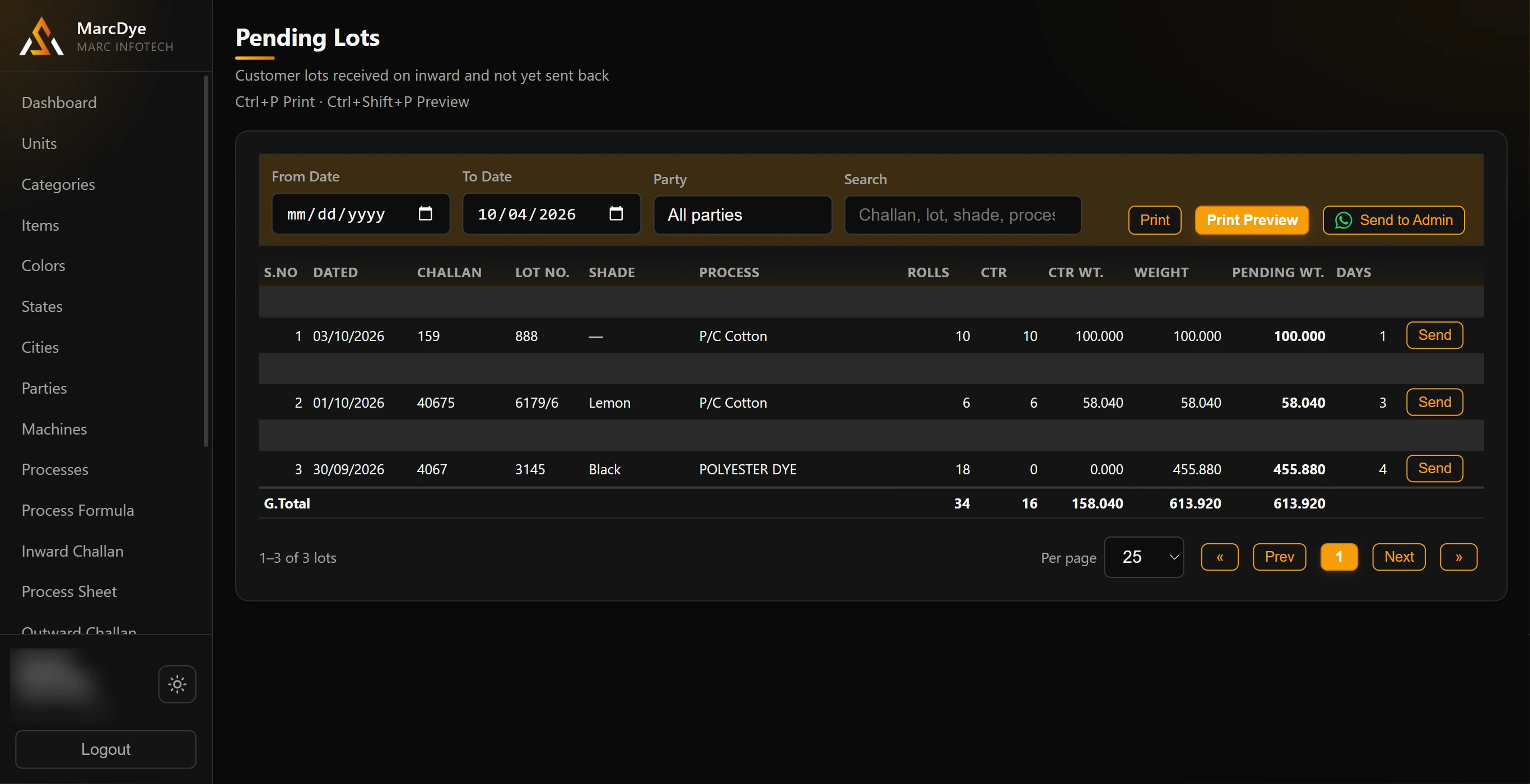Click the DAYS column header
This screenshot has height=784, width=1530.
click(x=1354, y=273)
